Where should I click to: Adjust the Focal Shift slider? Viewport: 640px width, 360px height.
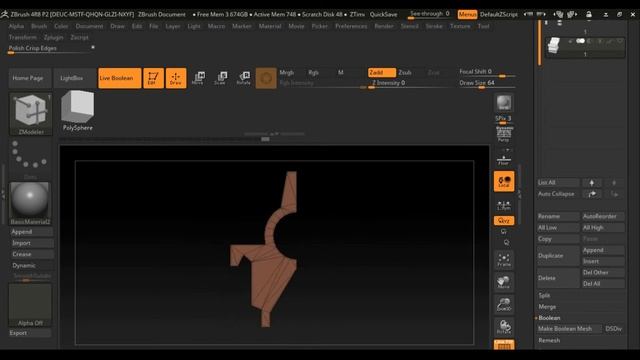(x=487, y=72)
